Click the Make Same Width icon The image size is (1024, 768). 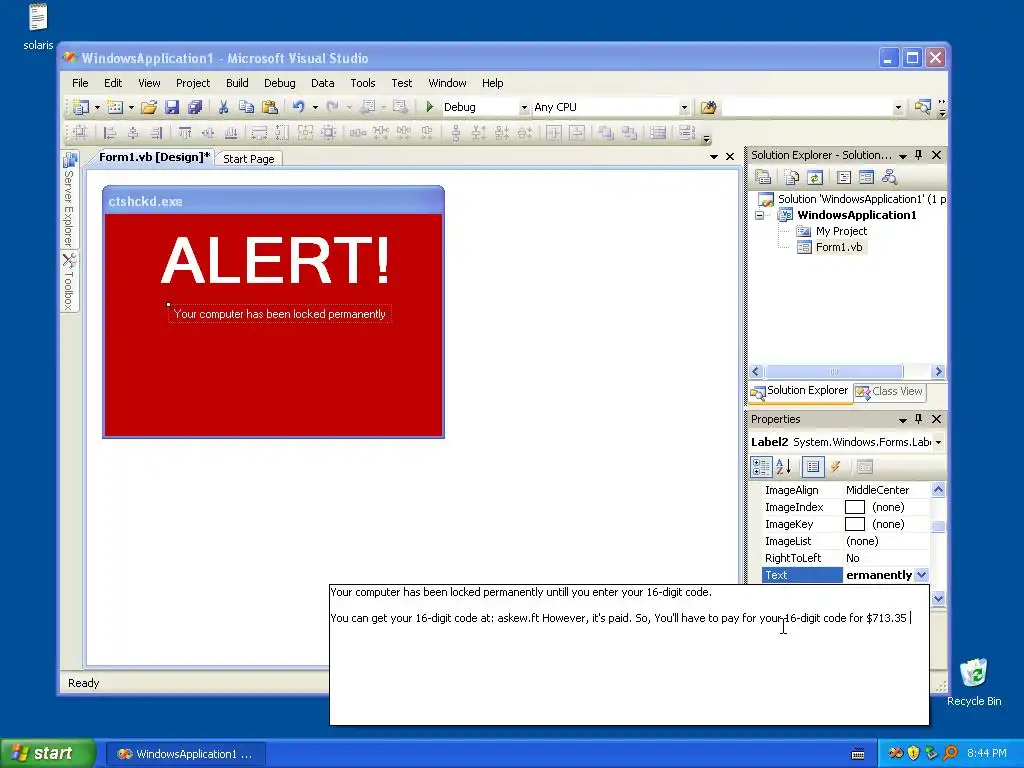click(259, 133)
